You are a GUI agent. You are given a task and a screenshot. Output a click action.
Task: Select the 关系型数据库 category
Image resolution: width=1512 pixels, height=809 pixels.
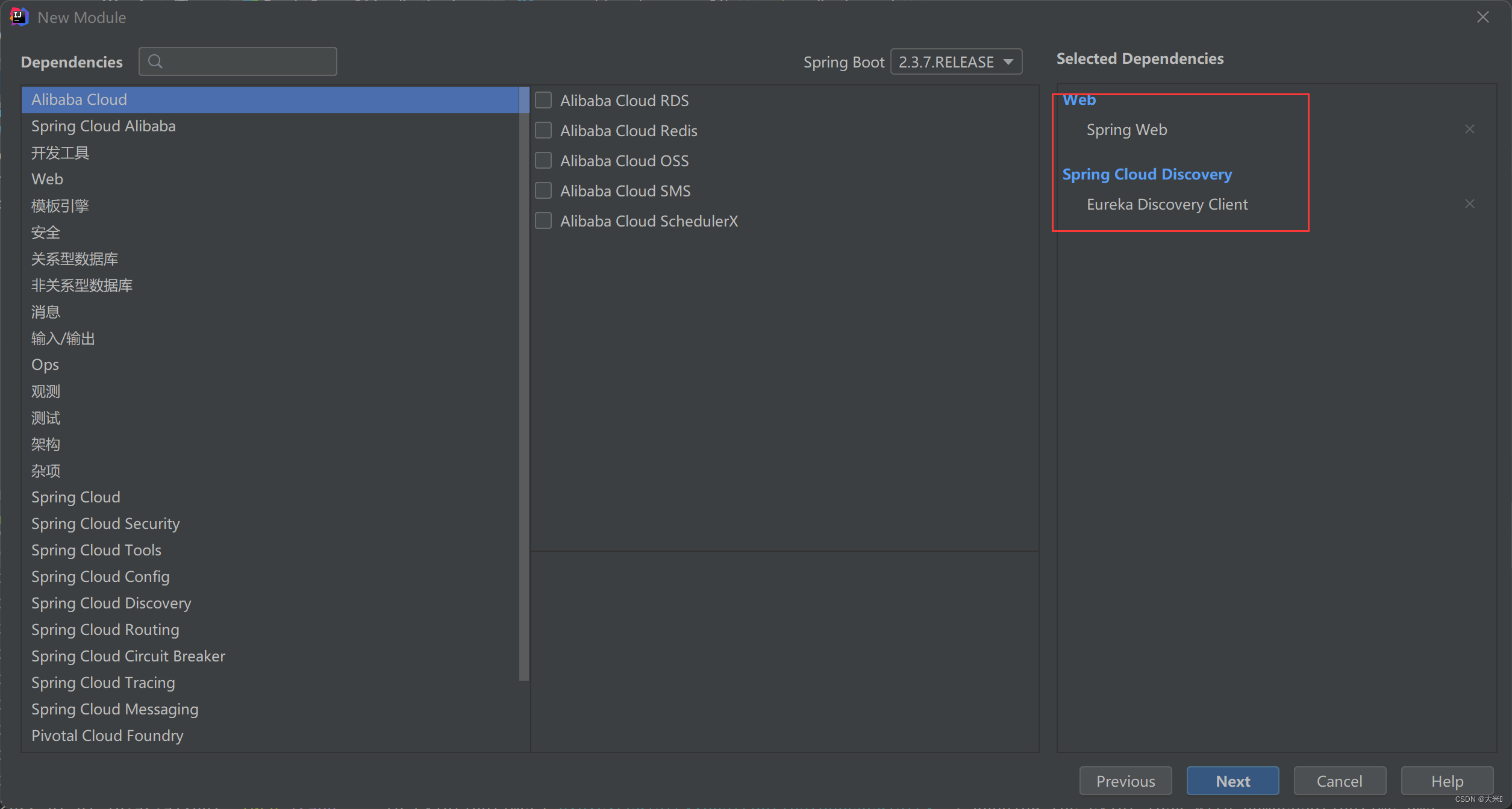270,258
